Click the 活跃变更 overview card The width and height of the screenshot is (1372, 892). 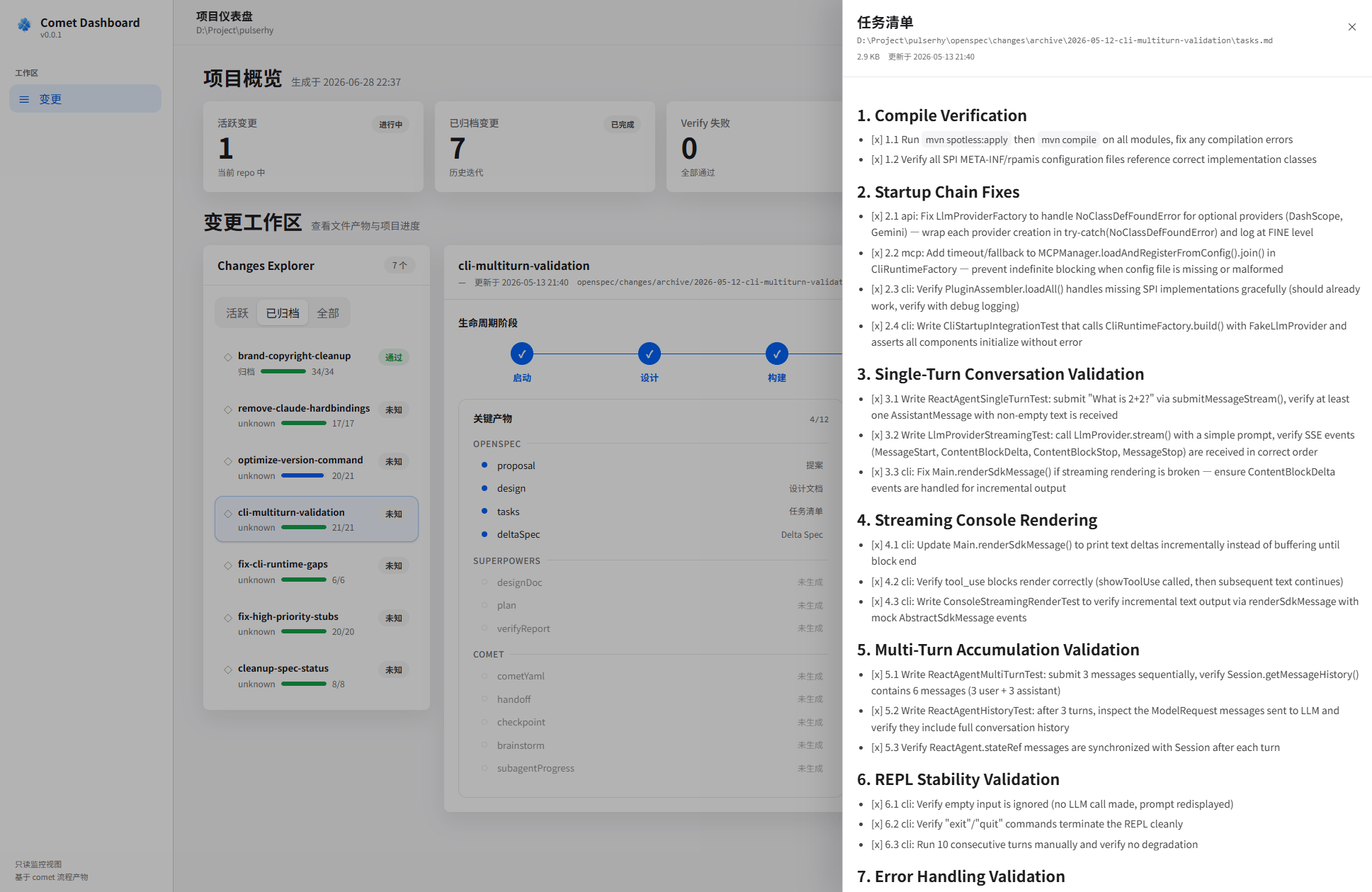pos(313,147)
